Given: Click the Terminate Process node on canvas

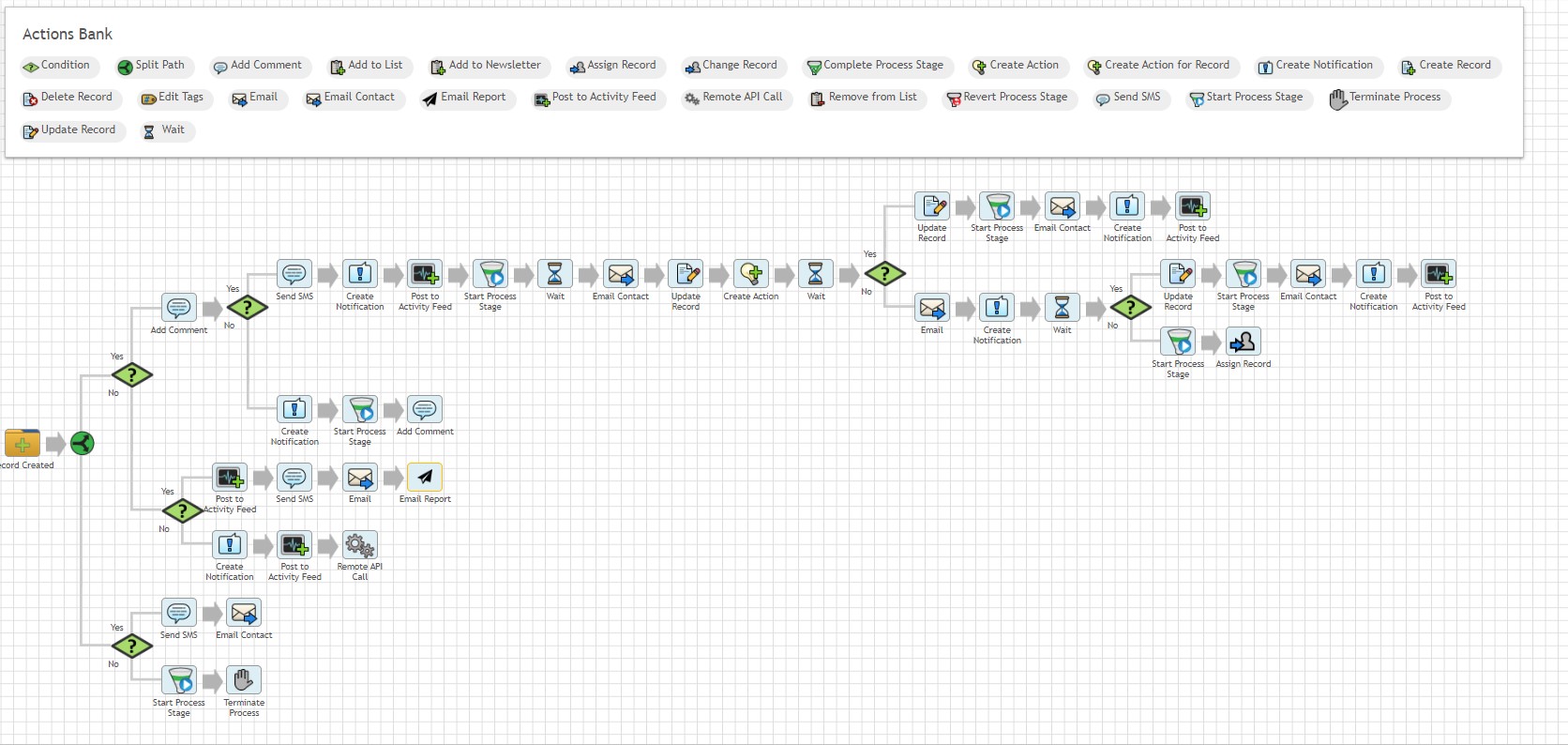Looking at the screenshot, I should [244, 680].
